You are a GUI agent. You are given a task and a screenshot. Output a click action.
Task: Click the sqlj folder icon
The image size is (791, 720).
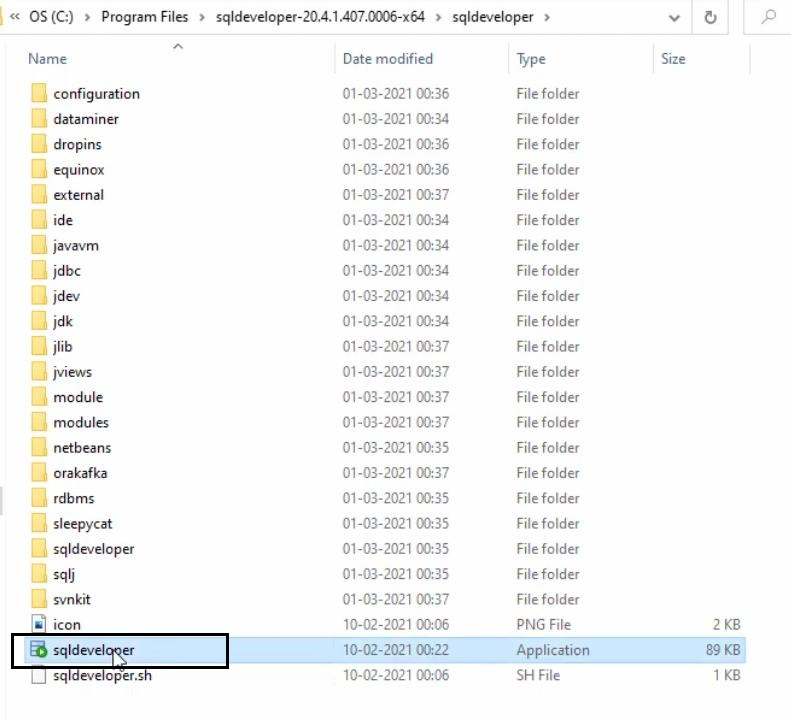pos(39,574)
